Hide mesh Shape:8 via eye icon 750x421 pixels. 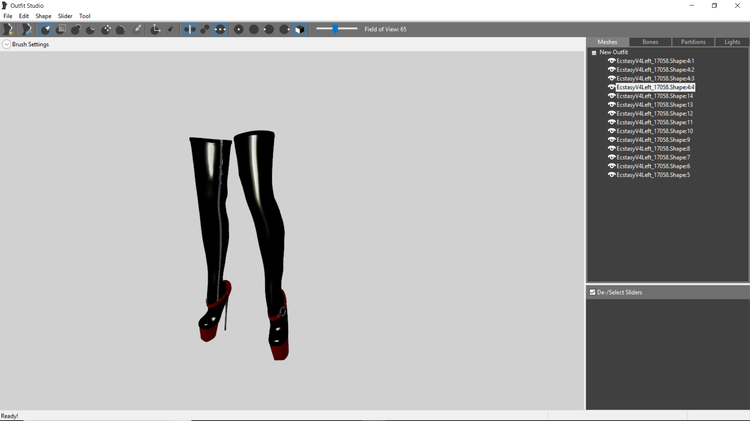[x=611, y=148]
